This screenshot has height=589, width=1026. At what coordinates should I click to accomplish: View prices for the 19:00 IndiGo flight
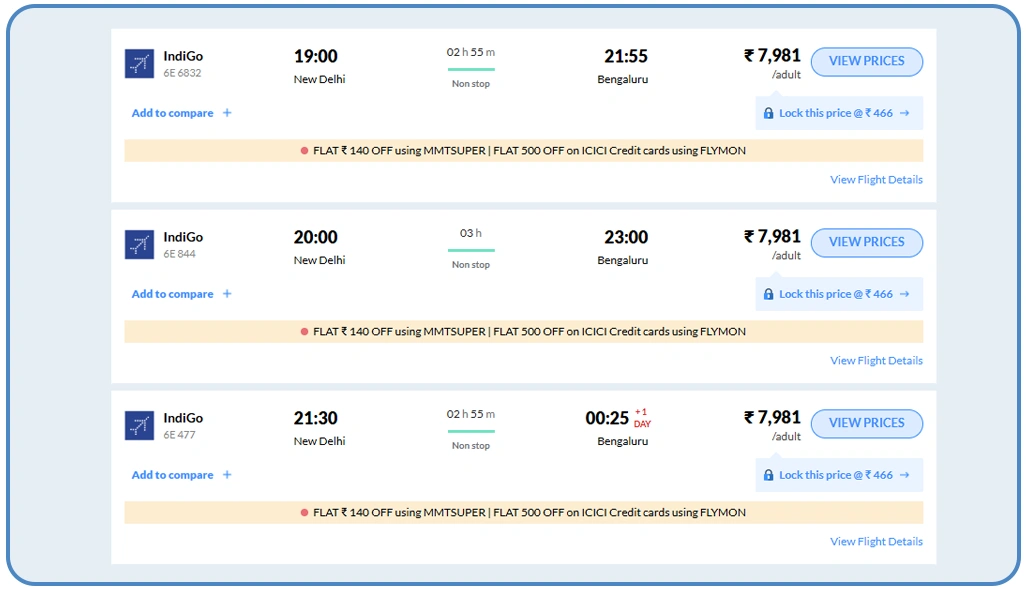pyautogui.click(x=866, y=62)
